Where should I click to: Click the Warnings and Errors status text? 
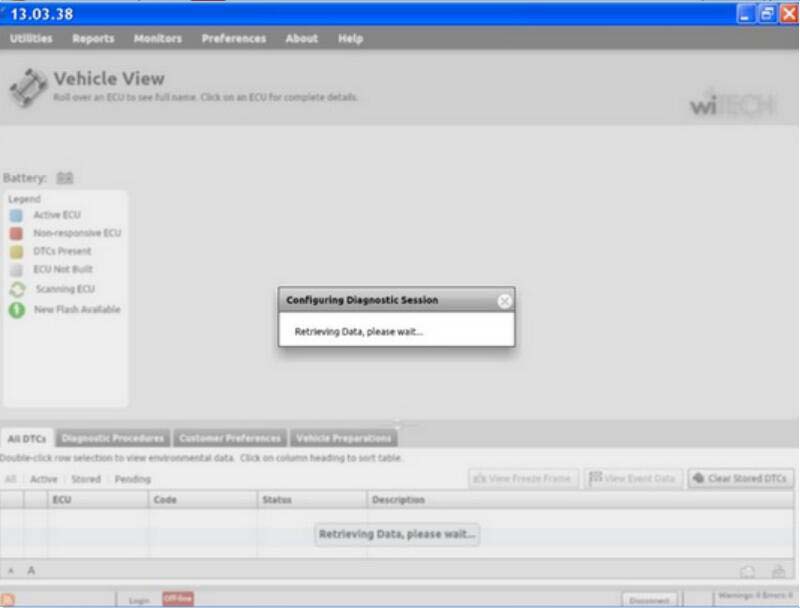pos(755,596)
